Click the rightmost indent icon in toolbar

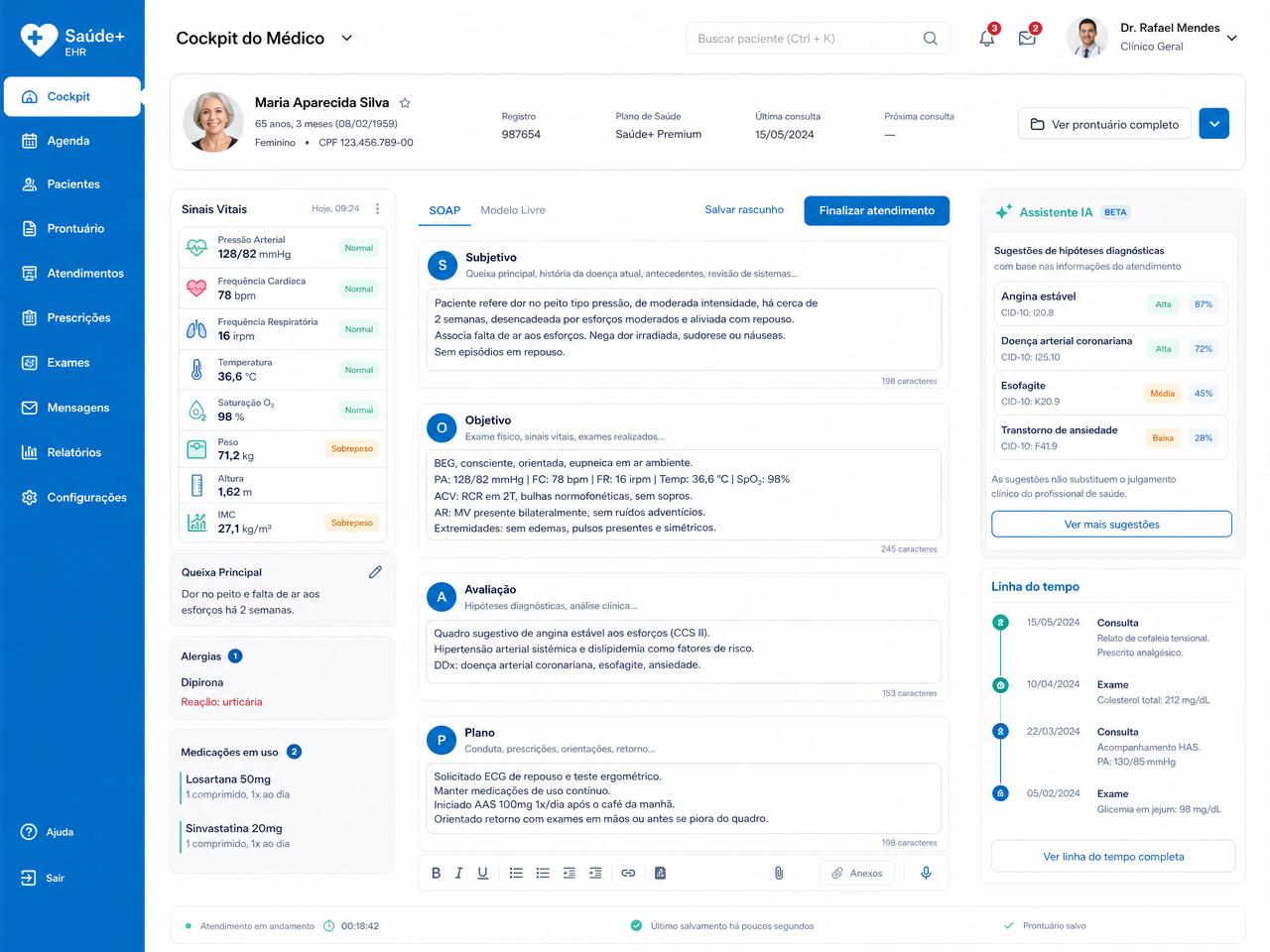point(595,873)
